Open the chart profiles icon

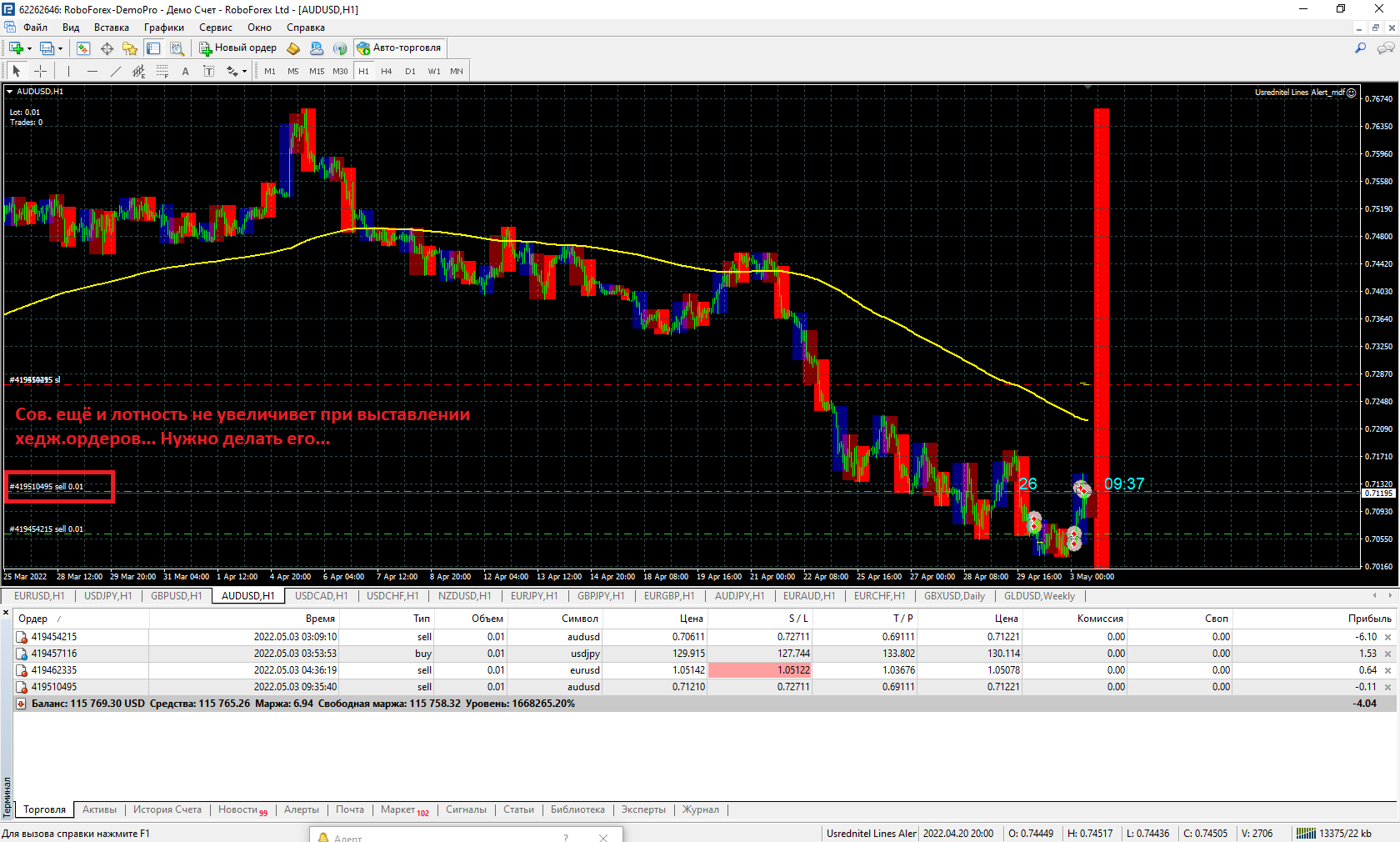click(x=47, y=48)
